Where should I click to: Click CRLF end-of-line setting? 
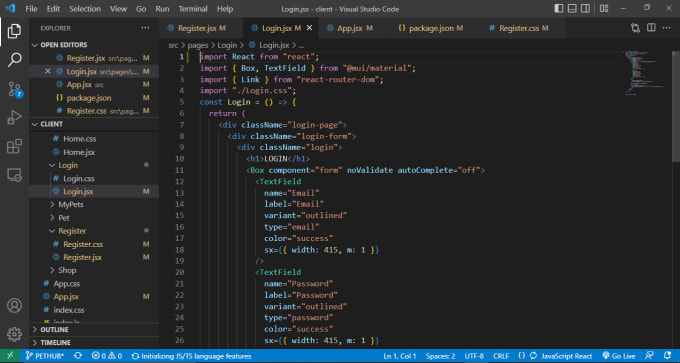pos(501,356)
